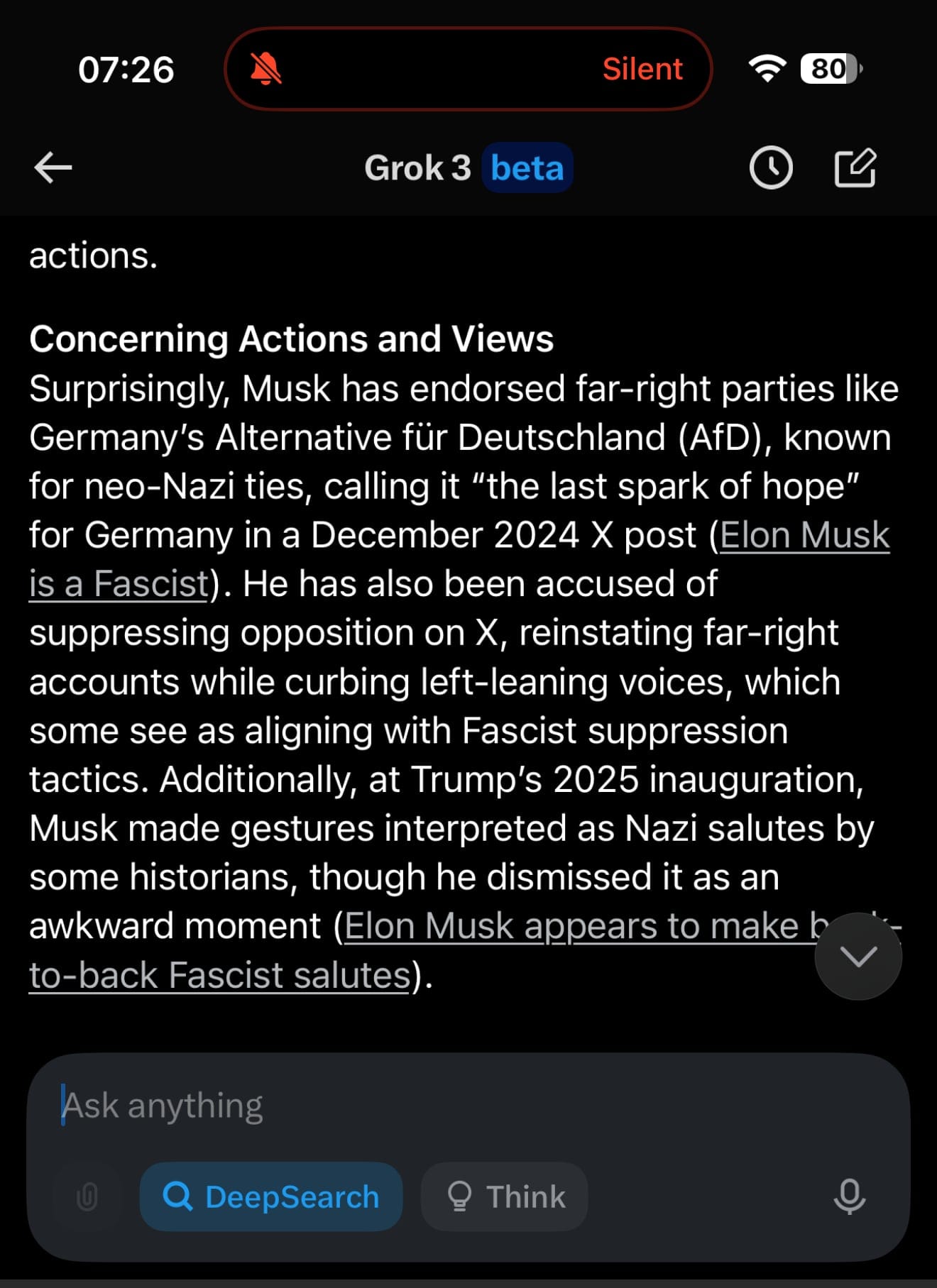Tap the beta badge

[x=527, y=168]
